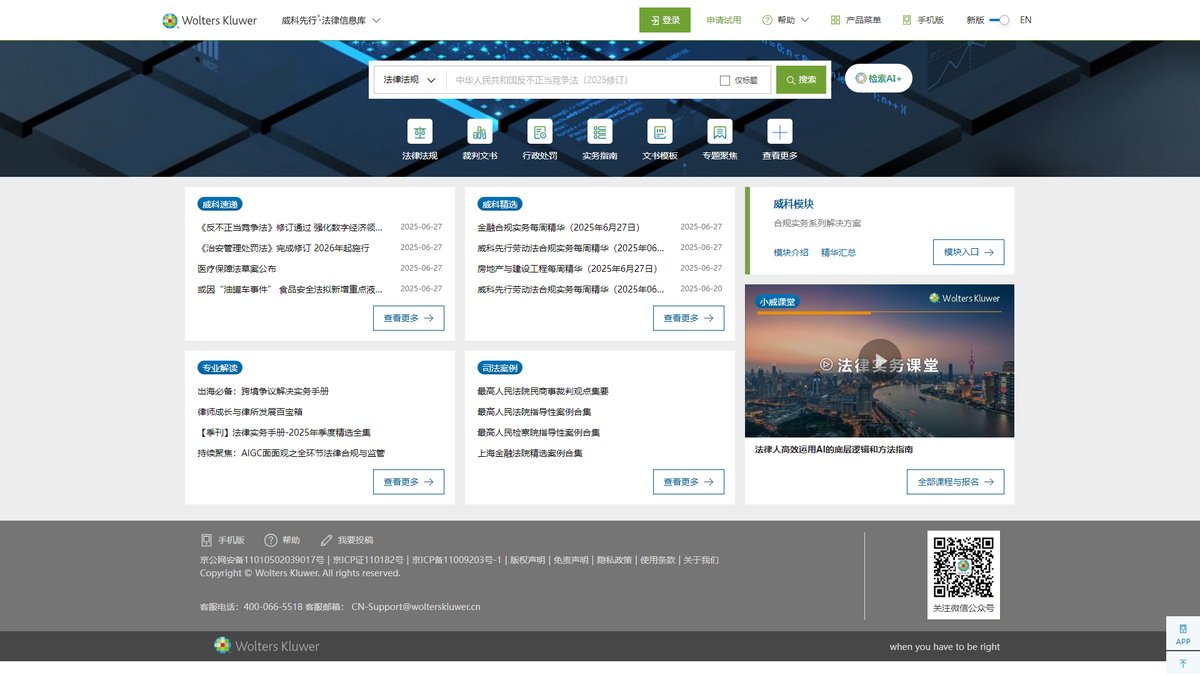This screenshot has width=1200, height=675.
Task: Expand the 法律法规 search type dropdown
Action: coord(410,80)
